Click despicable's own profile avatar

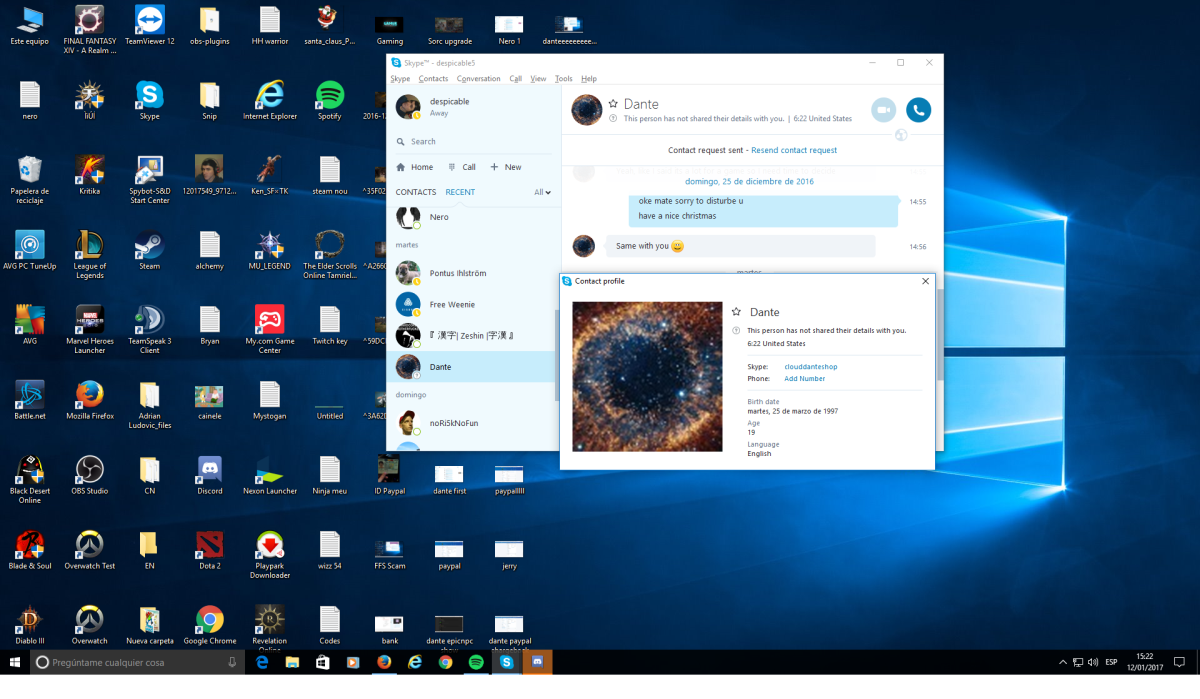pyautogui.click(x=408, y=107)
